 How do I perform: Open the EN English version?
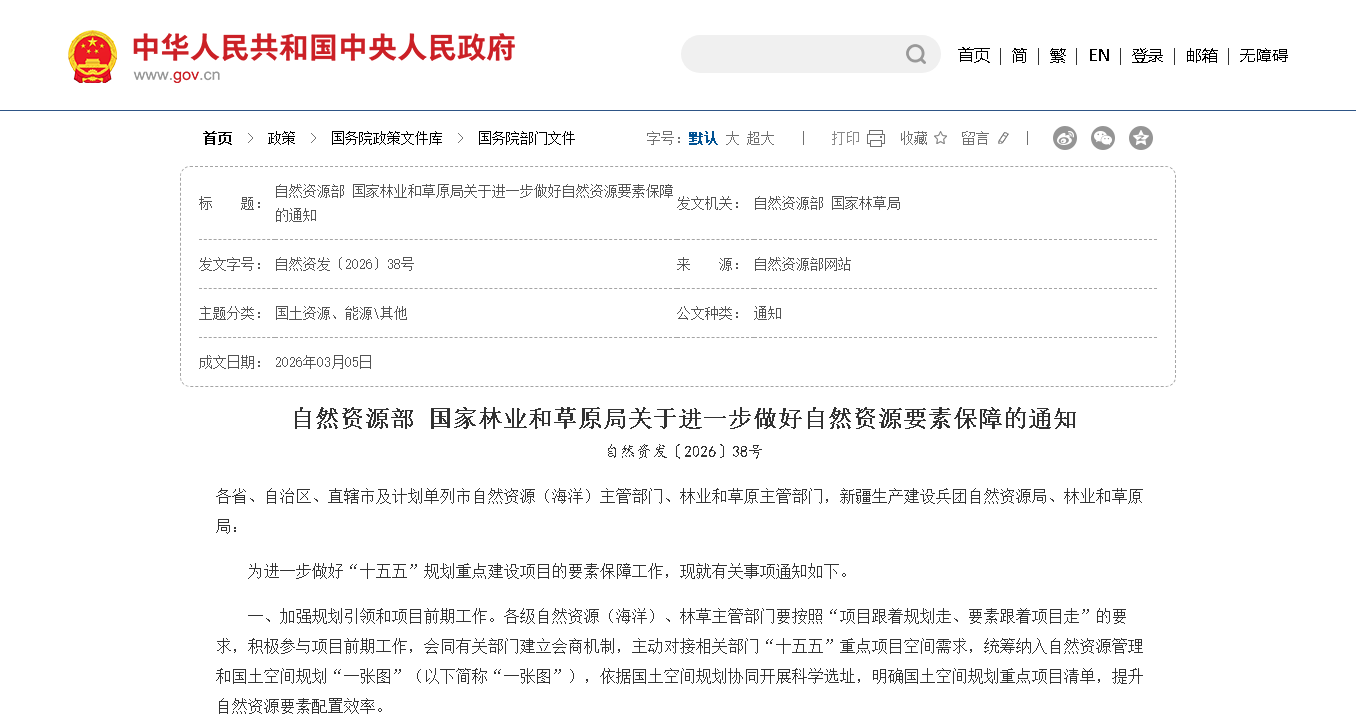1099,55
